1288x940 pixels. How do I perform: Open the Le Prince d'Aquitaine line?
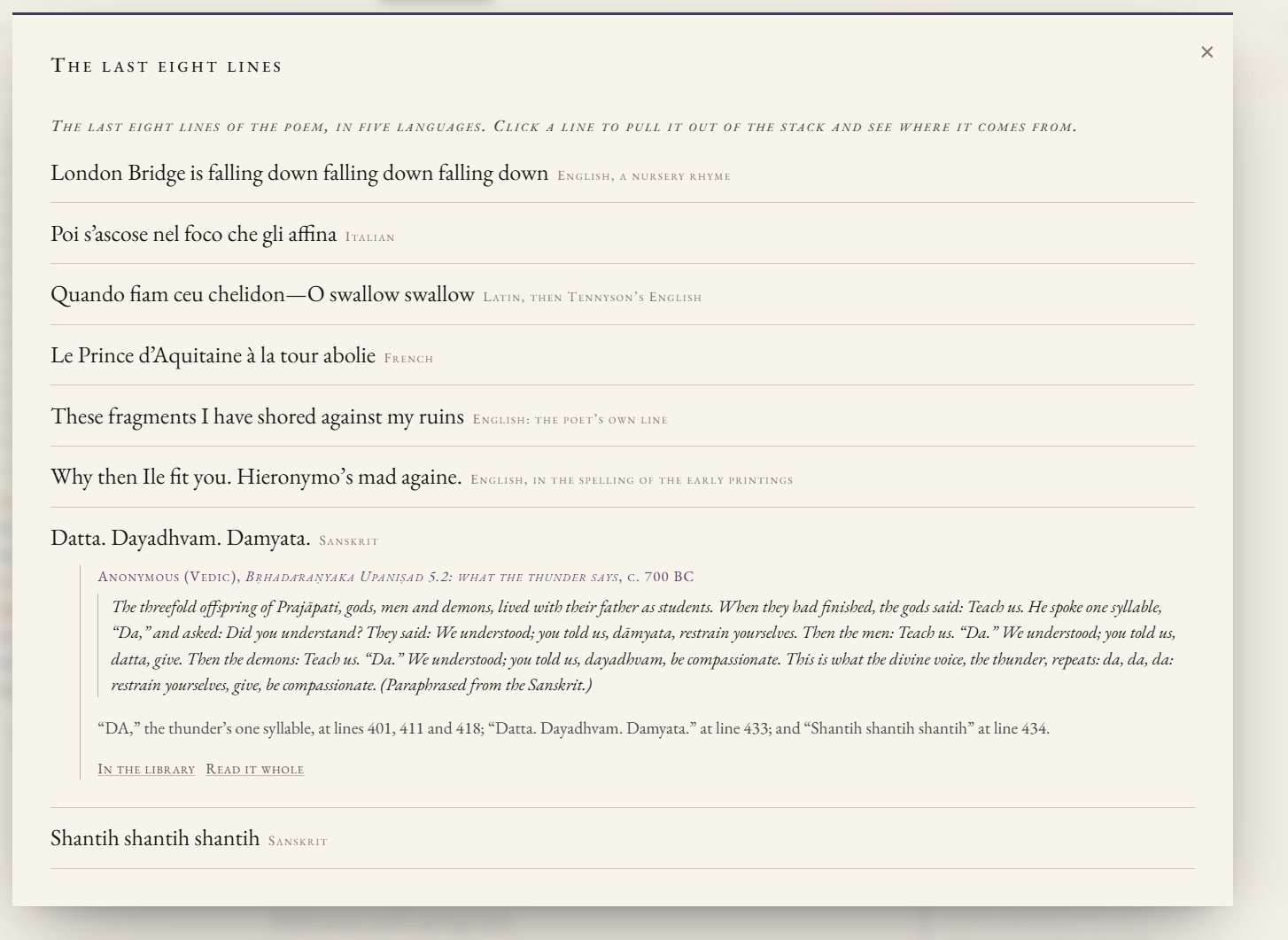tap(622, 355)
